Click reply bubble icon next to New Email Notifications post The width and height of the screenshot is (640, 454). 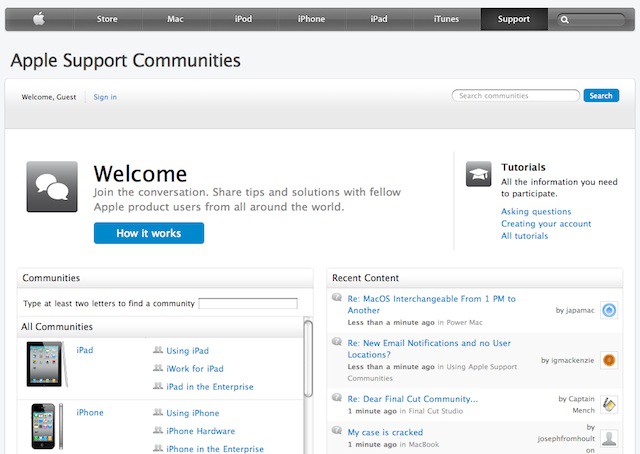[337, 341]
